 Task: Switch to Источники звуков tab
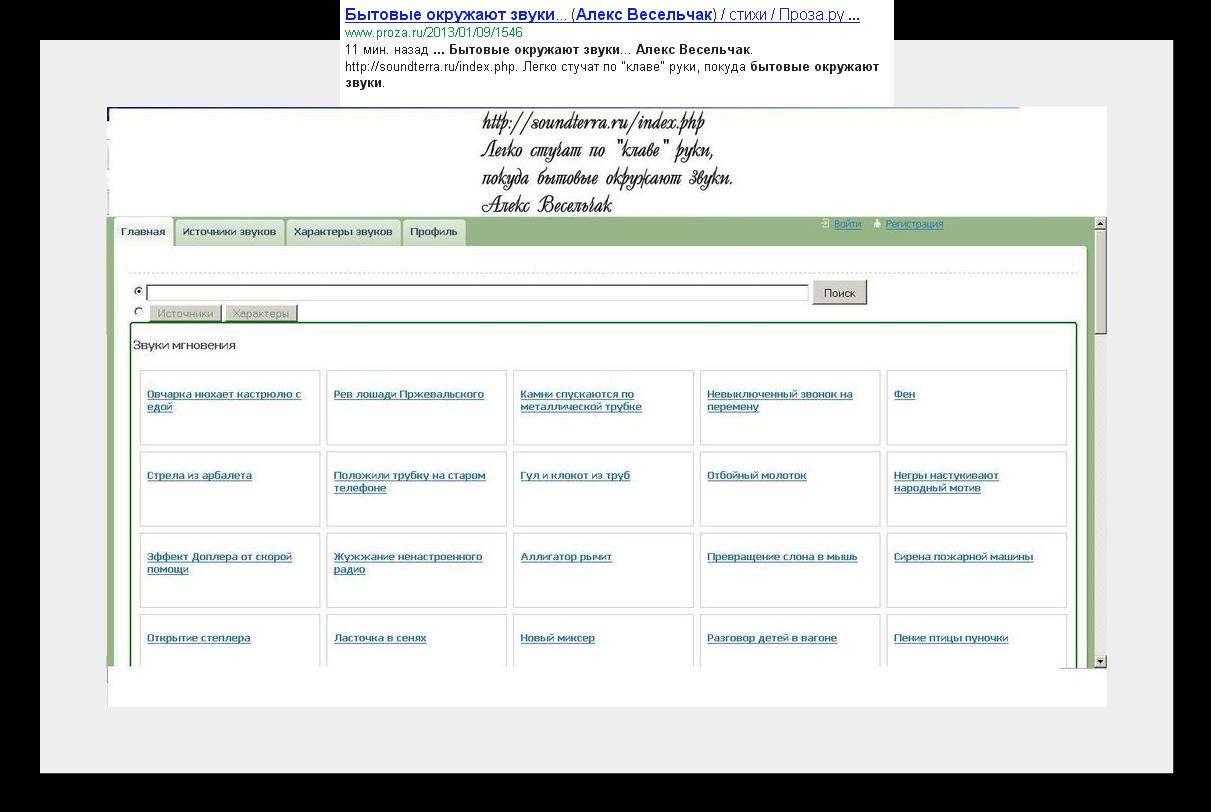click(x=229, y=232)
